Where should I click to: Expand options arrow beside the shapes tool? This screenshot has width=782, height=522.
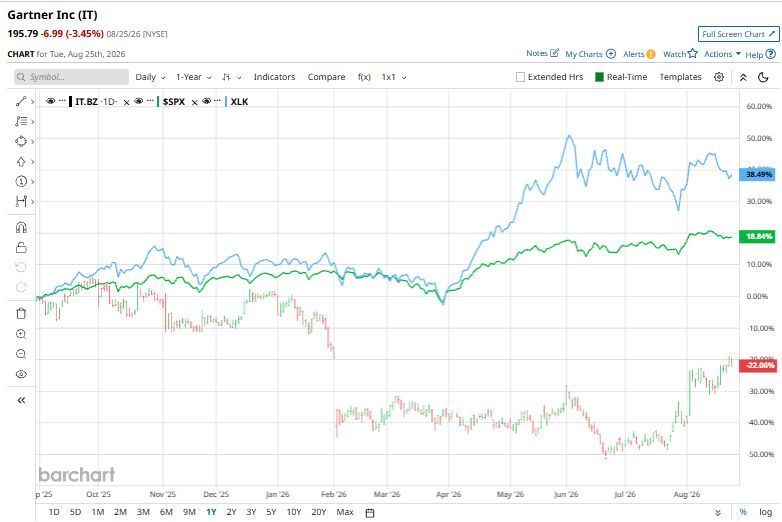click(x=32, y=142)
